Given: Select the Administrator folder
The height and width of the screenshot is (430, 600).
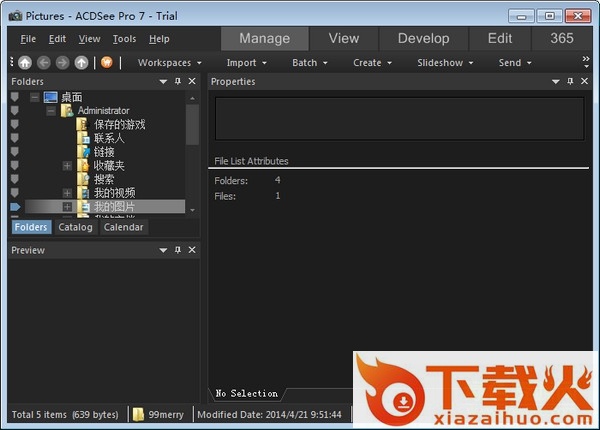Looking at the screenshot, I should point(103,111).
